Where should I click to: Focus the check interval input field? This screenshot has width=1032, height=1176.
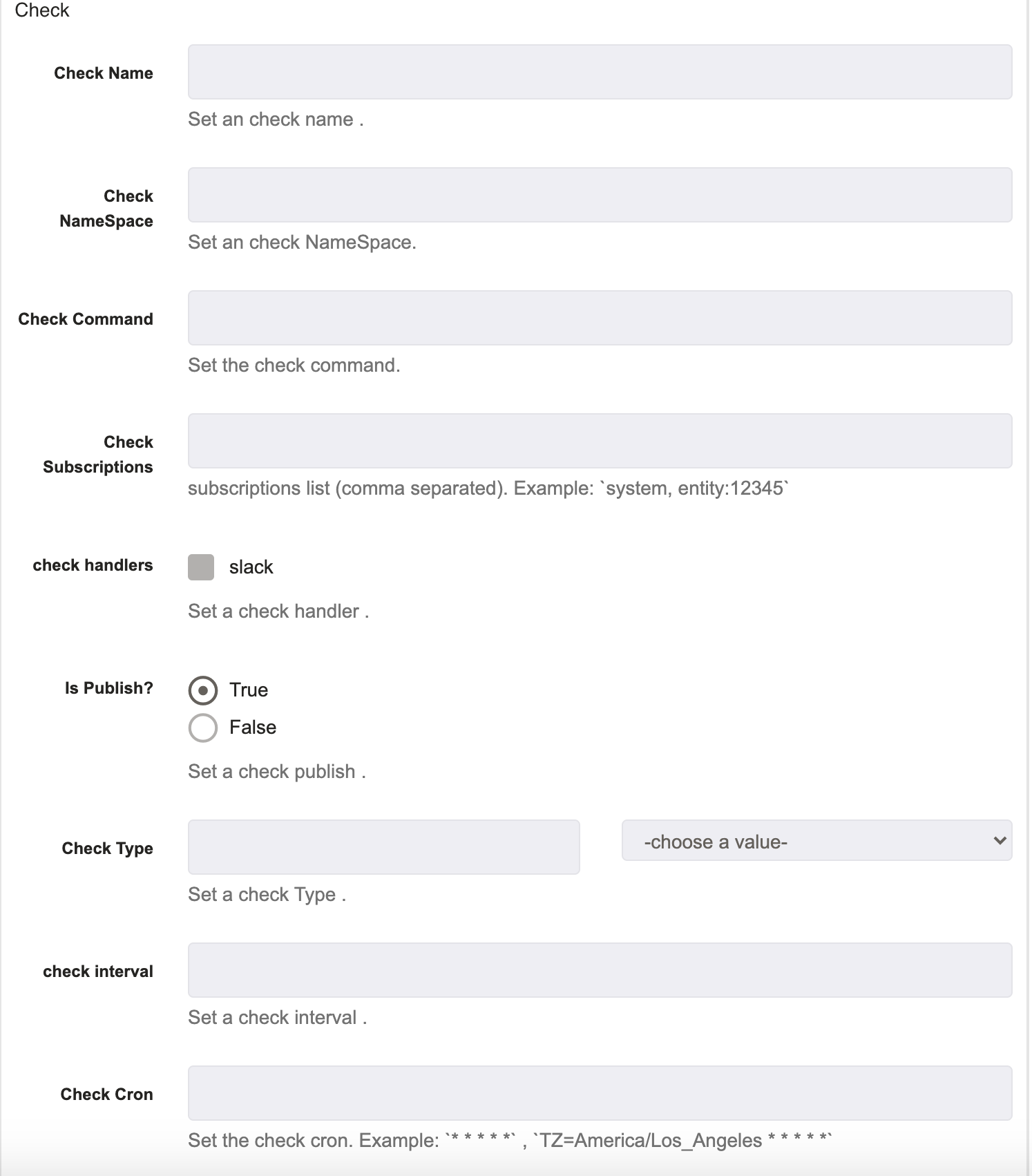pos(600,970)
